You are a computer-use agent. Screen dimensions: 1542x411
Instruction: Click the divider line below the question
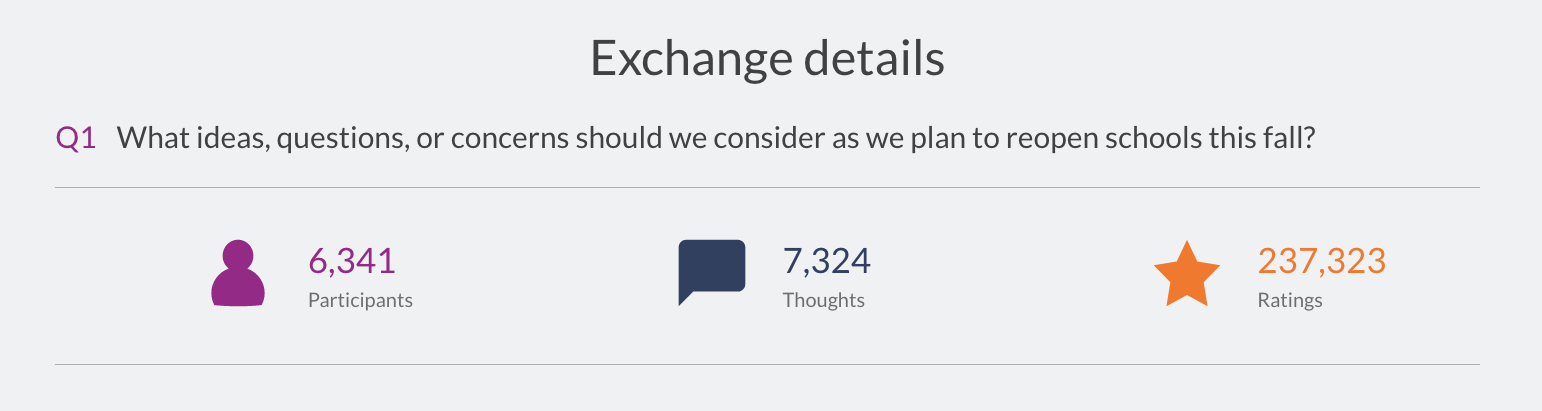[x=767, y=187]
